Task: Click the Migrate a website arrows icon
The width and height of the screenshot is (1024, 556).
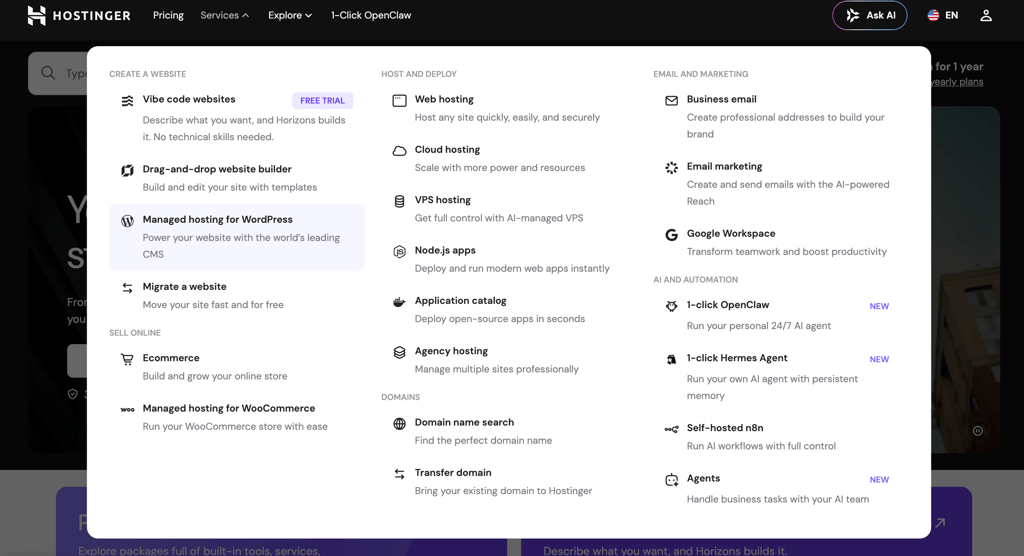Action: pos(127,288)
